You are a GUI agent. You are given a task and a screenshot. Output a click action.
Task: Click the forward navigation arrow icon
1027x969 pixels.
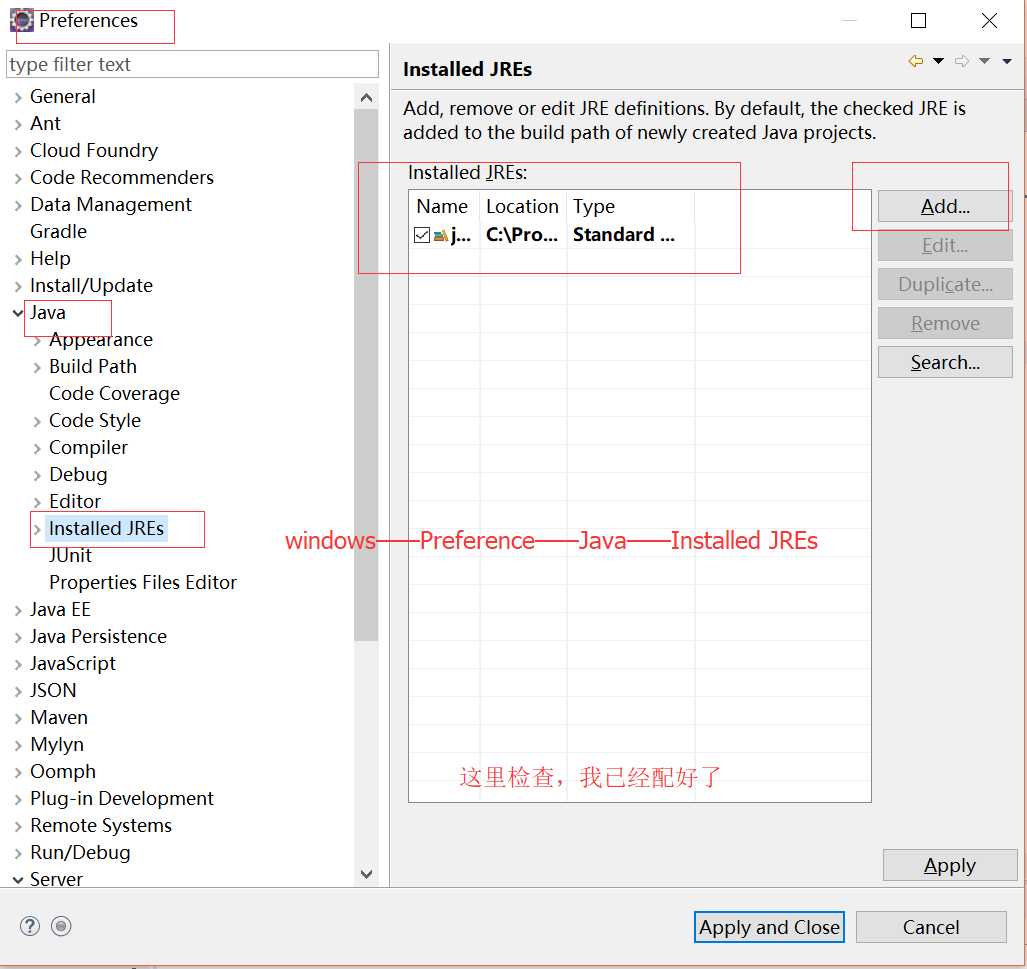pos(962,61)
